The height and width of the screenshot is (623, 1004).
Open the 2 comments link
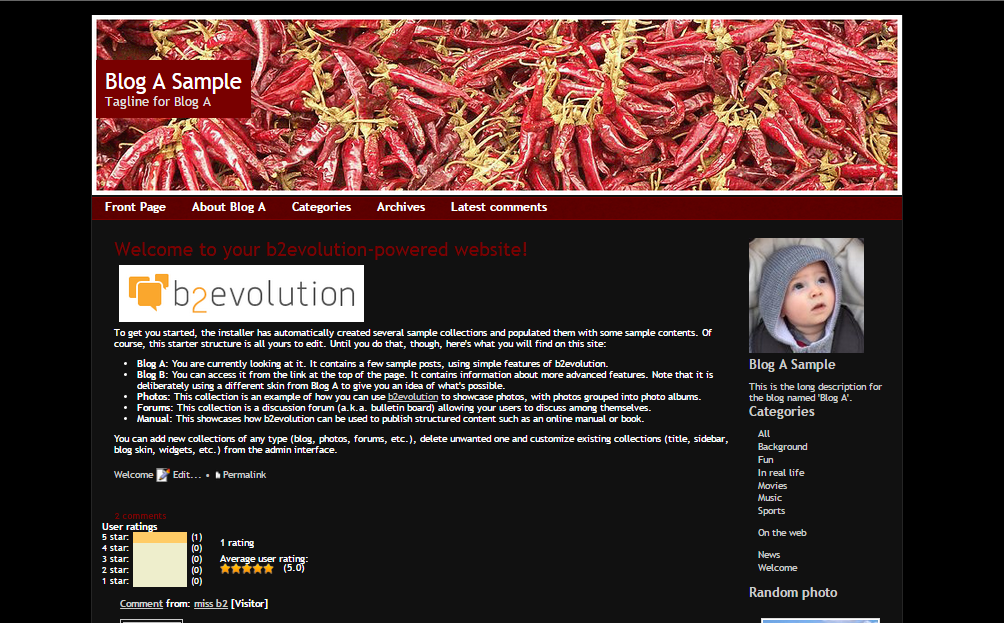coord(140,516)
